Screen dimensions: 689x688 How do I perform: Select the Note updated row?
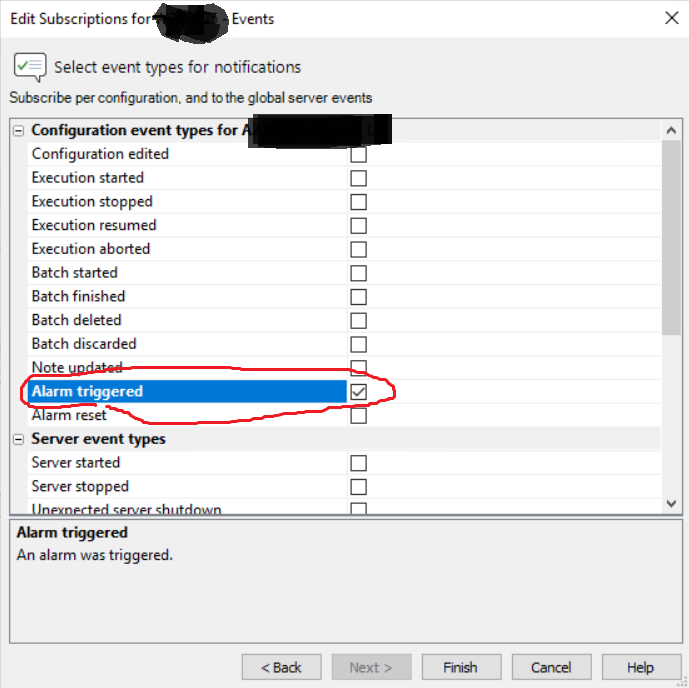pyautogui.click(x=344, y=368)
